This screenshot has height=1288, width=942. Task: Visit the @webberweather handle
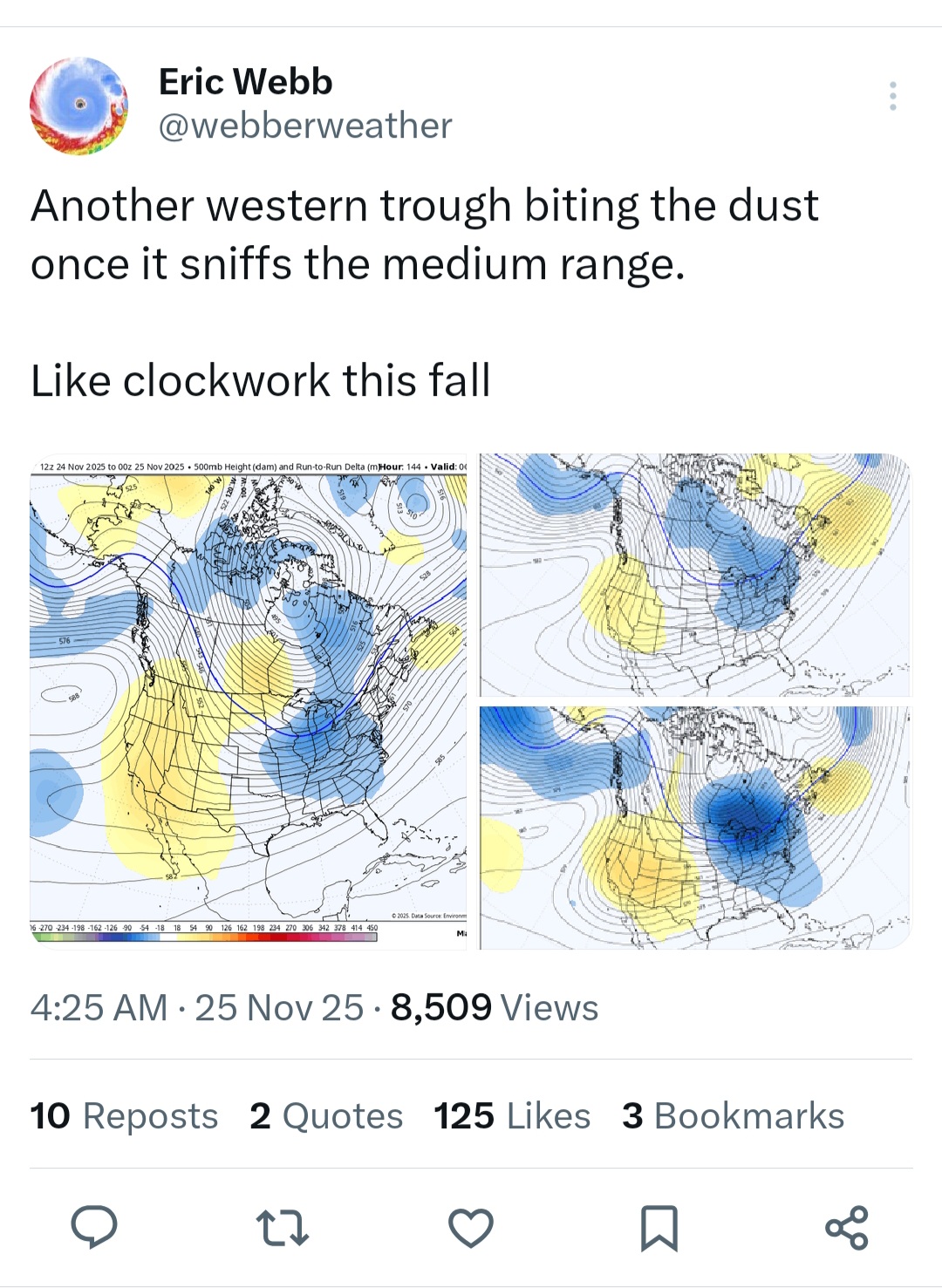coord(305,126)
